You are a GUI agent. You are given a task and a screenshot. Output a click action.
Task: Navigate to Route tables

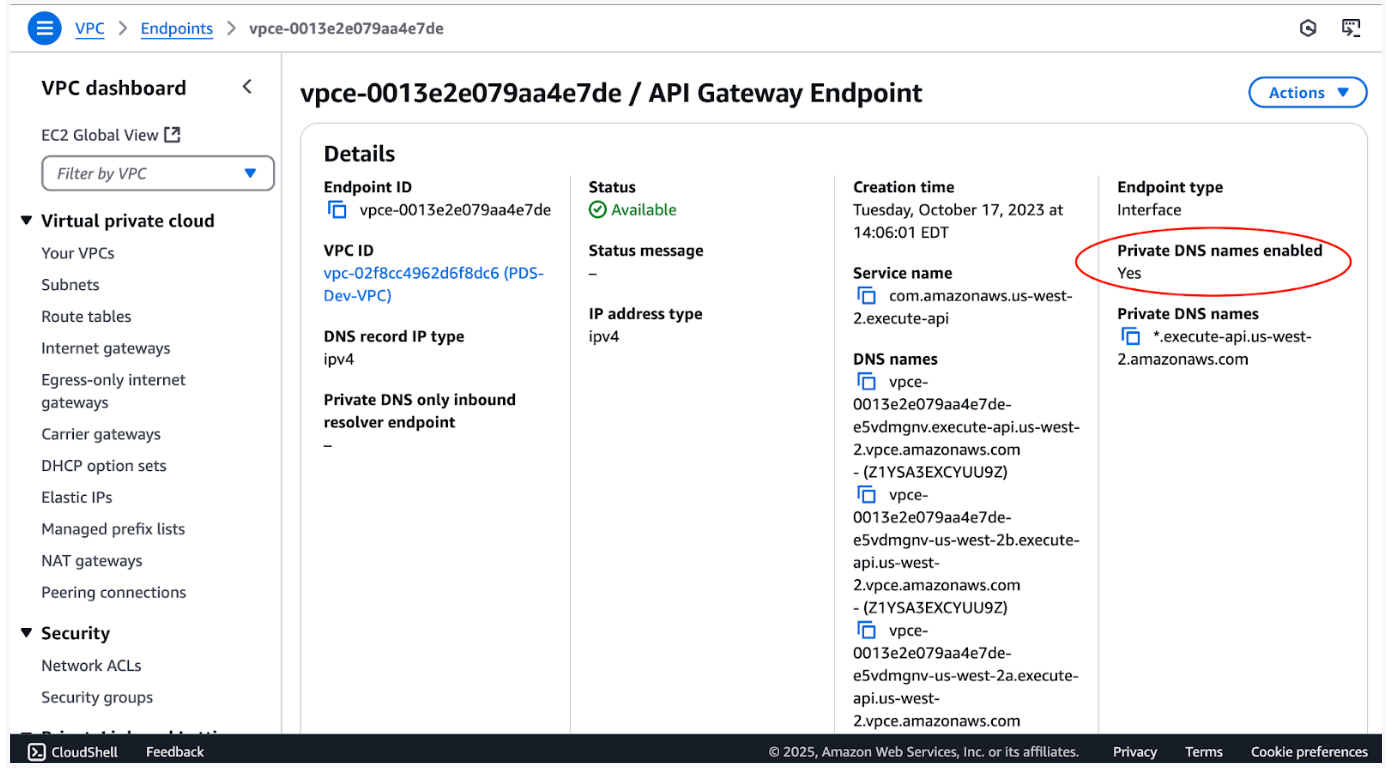pyautogui.click(x=86, y=317)
